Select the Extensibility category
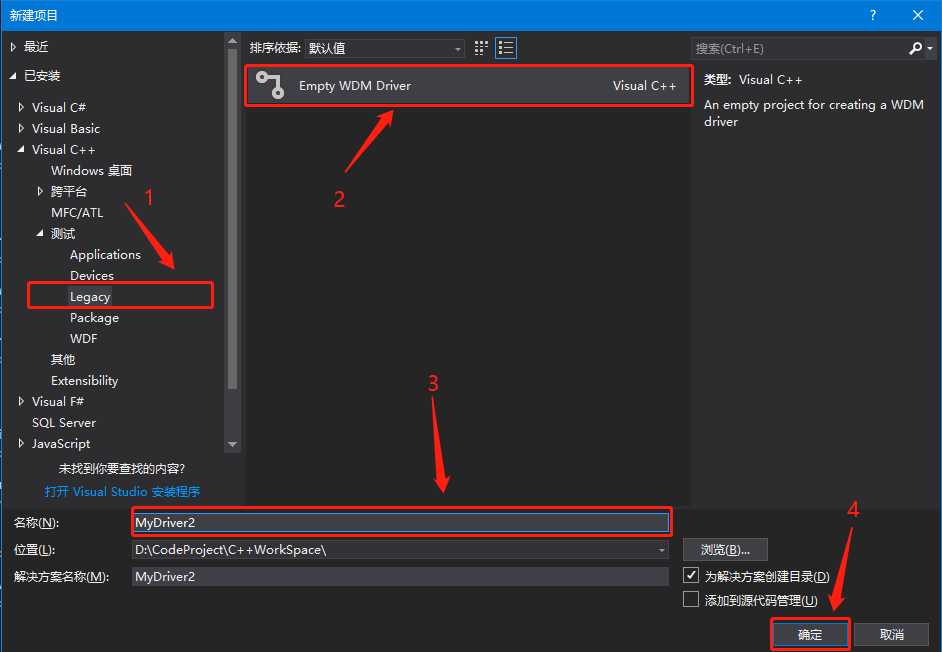The height and width of the screenshot is (652, 942). (x=85, y=380)
